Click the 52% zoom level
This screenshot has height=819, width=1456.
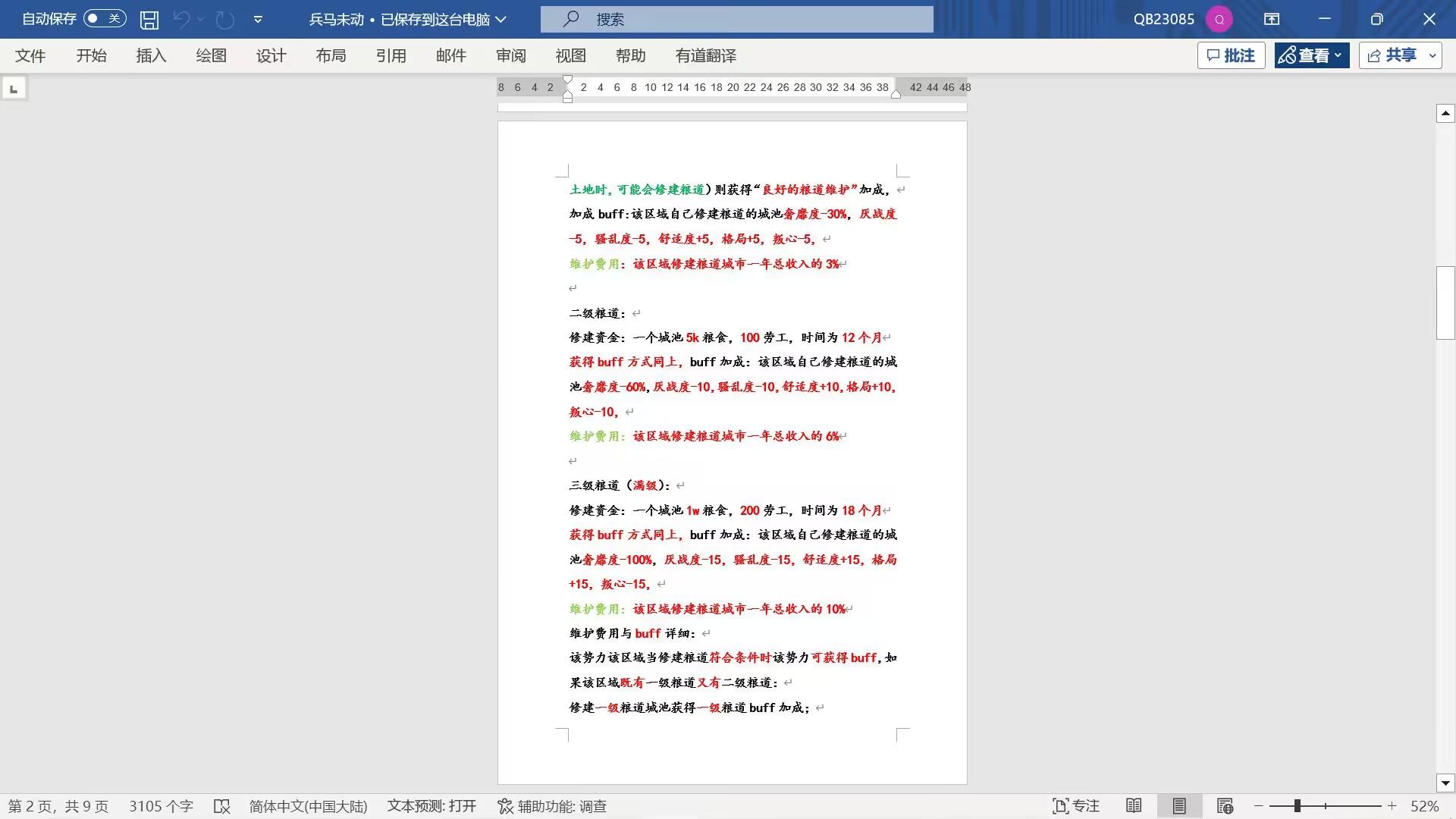tap(1424, 806)
